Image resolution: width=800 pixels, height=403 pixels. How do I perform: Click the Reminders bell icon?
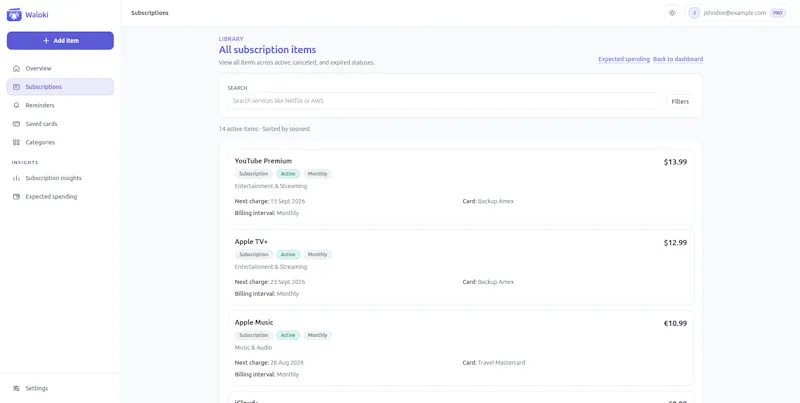pos(16,105)
